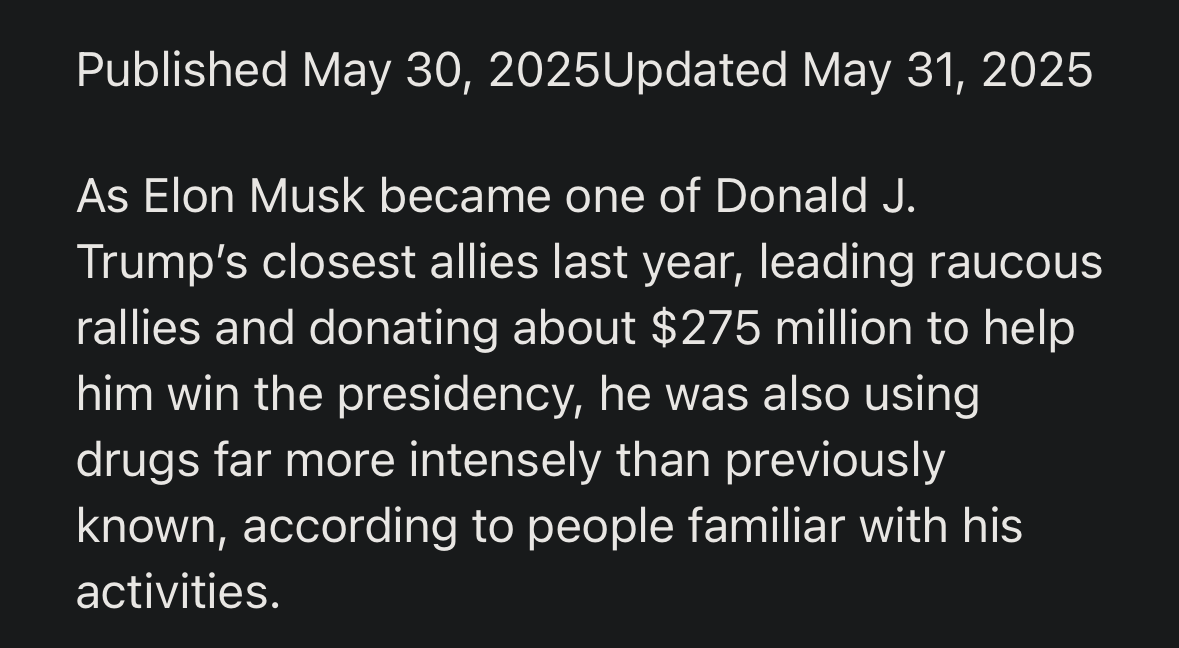The height and width of the screenshot is (648, 1179).
Task: Click the word familiar
Action: (x=766, y=525)
